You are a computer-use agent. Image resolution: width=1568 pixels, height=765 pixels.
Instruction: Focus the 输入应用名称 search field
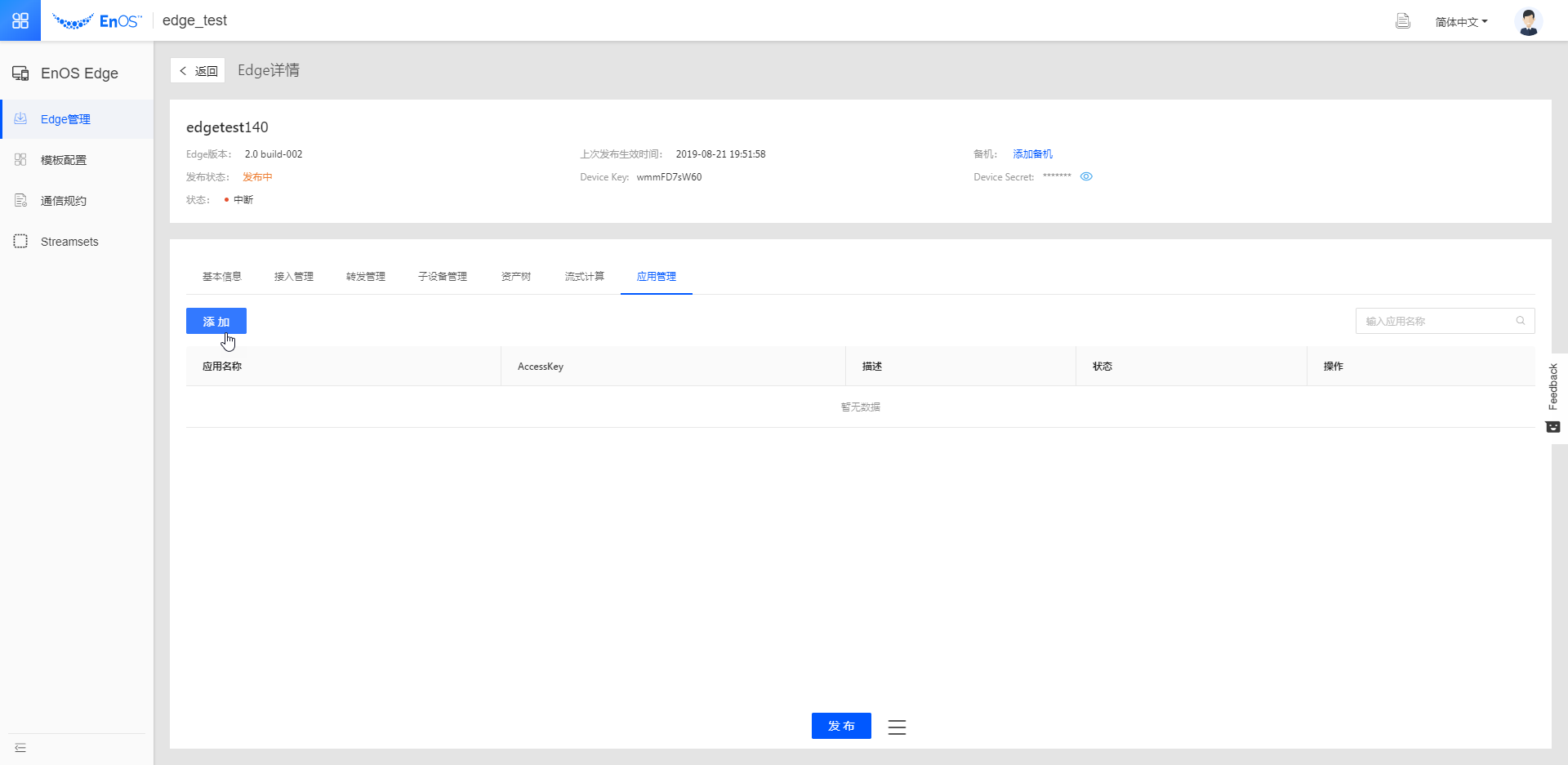[x=1433, y=321]
